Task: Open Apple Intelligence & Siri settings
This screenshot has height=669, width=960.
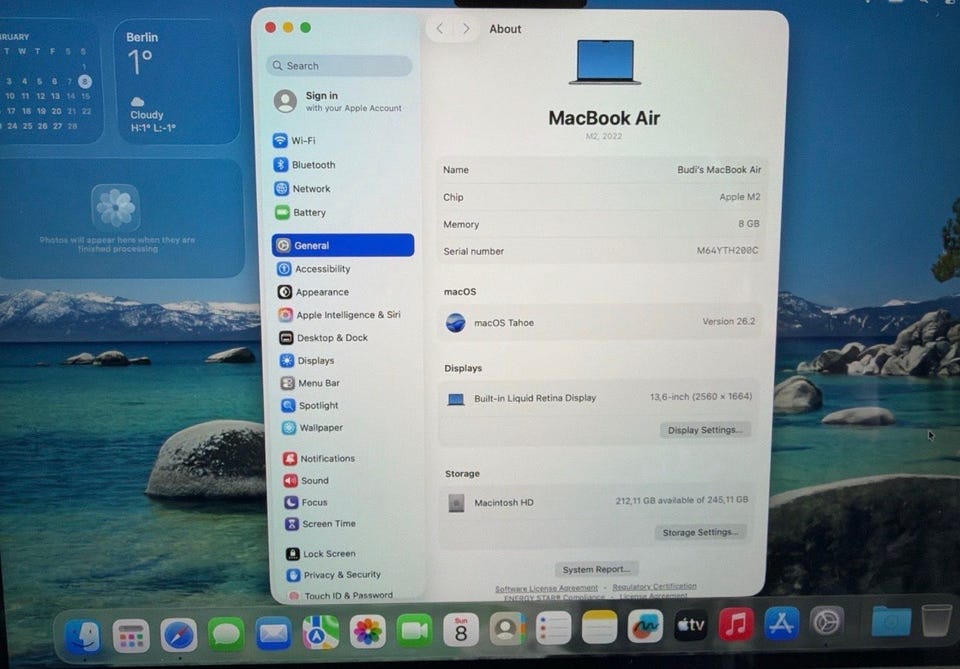Action: click(346, 315)
